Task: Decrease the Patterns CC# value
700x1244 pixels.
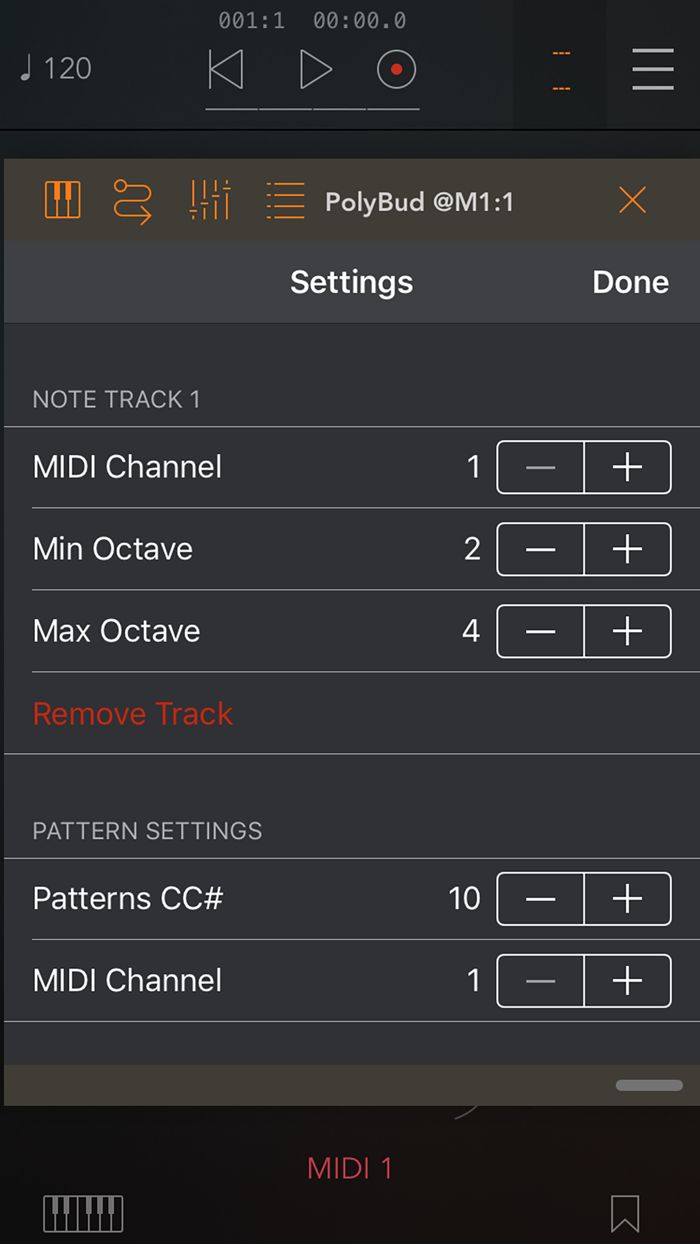Action: tap(540, 899)
